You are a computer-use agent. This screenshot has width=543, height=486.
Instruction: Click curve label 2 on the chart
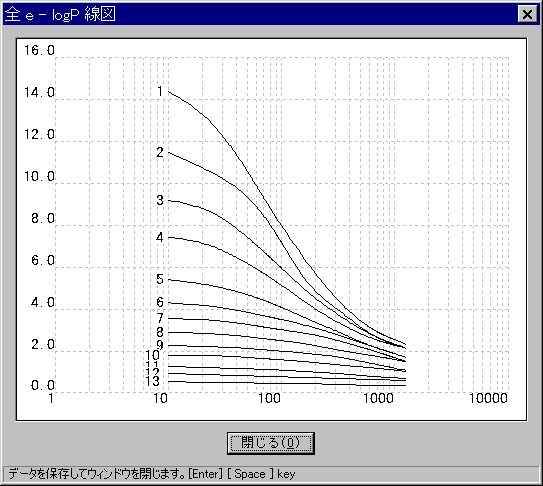coord(160,152)
